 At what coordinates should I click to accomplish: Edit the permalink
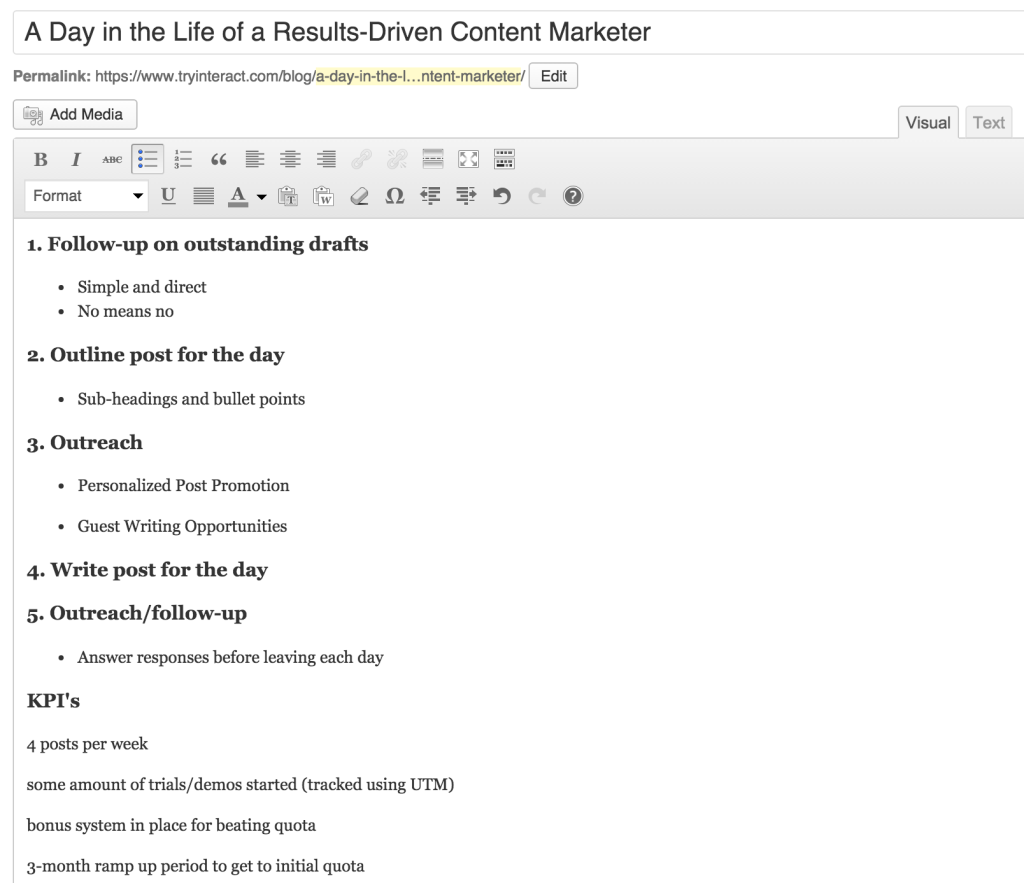click(x=553, y=76)
